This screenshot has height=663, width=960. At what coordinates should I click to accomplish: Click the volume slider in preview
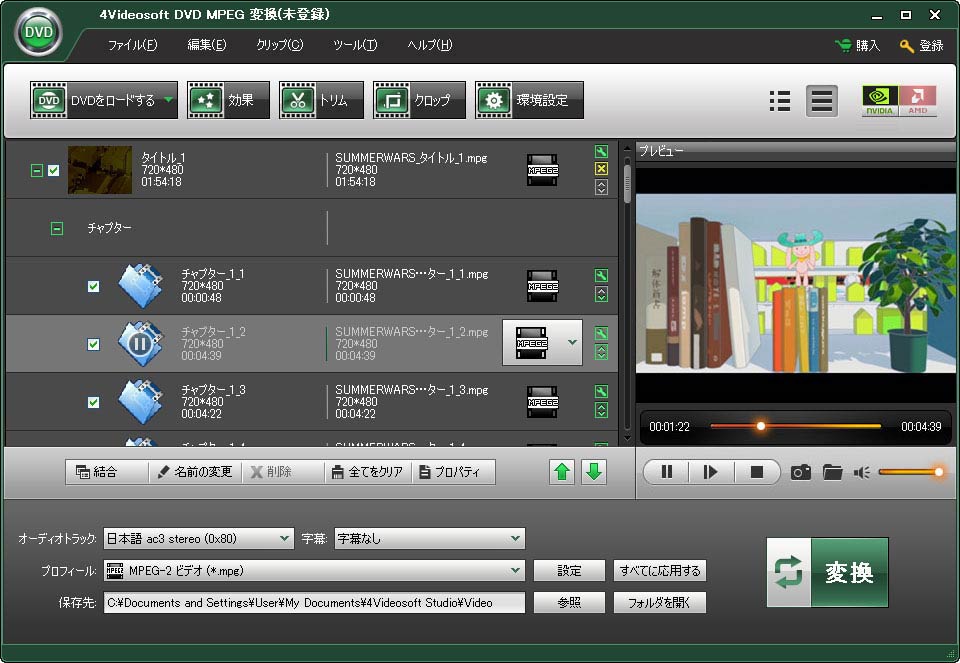(x=908, y=472)
